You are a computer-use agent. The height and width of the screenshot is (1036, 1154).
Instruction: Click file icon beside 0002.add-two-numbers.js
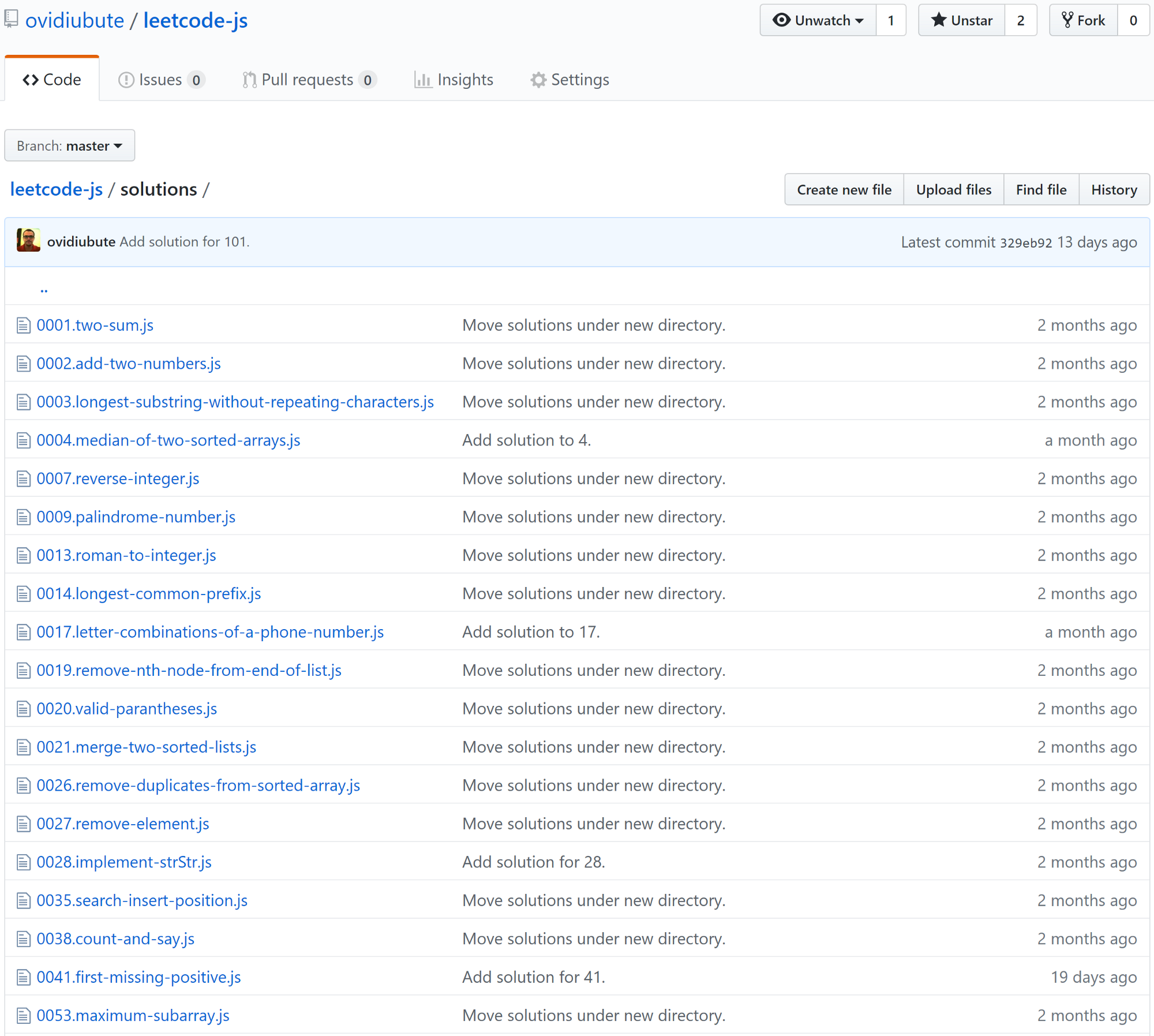click(x=23, y=364)
